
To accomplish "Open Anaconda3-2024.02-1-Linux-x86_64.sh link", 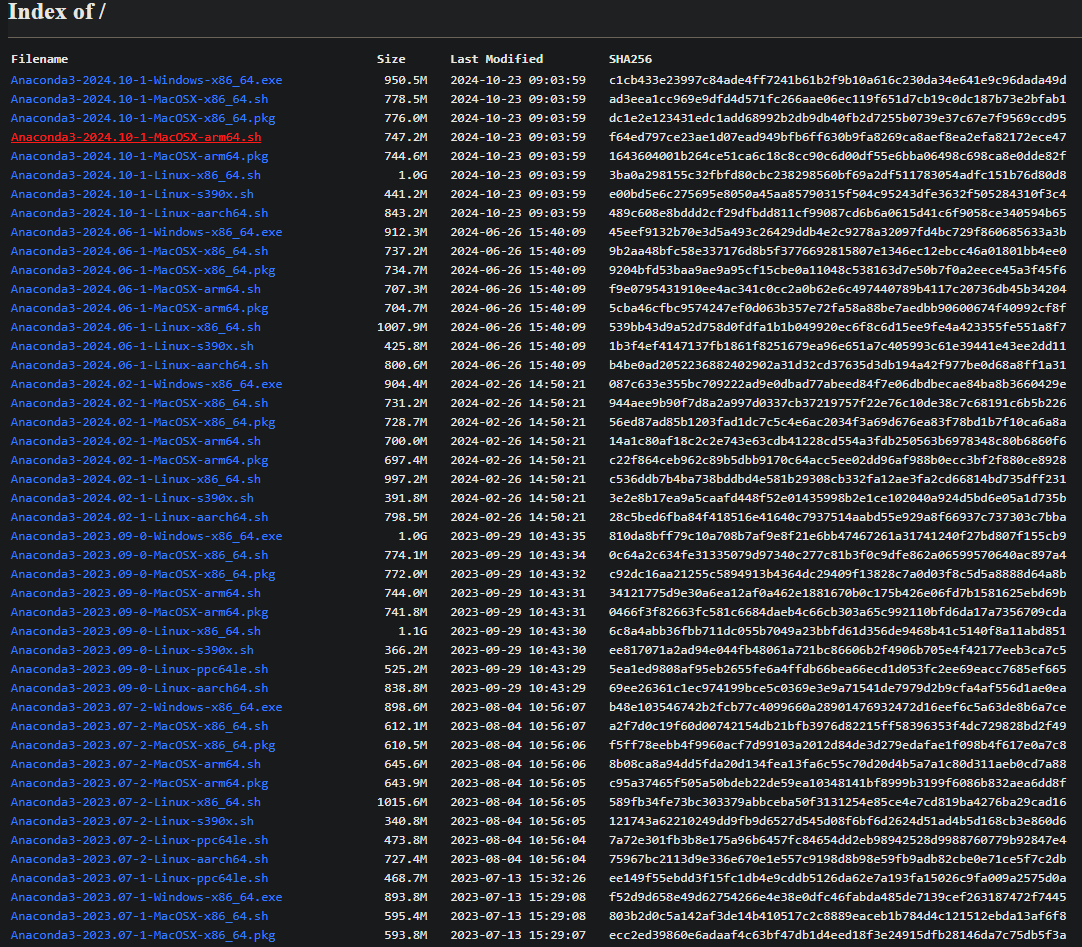I will click(136, 479).
